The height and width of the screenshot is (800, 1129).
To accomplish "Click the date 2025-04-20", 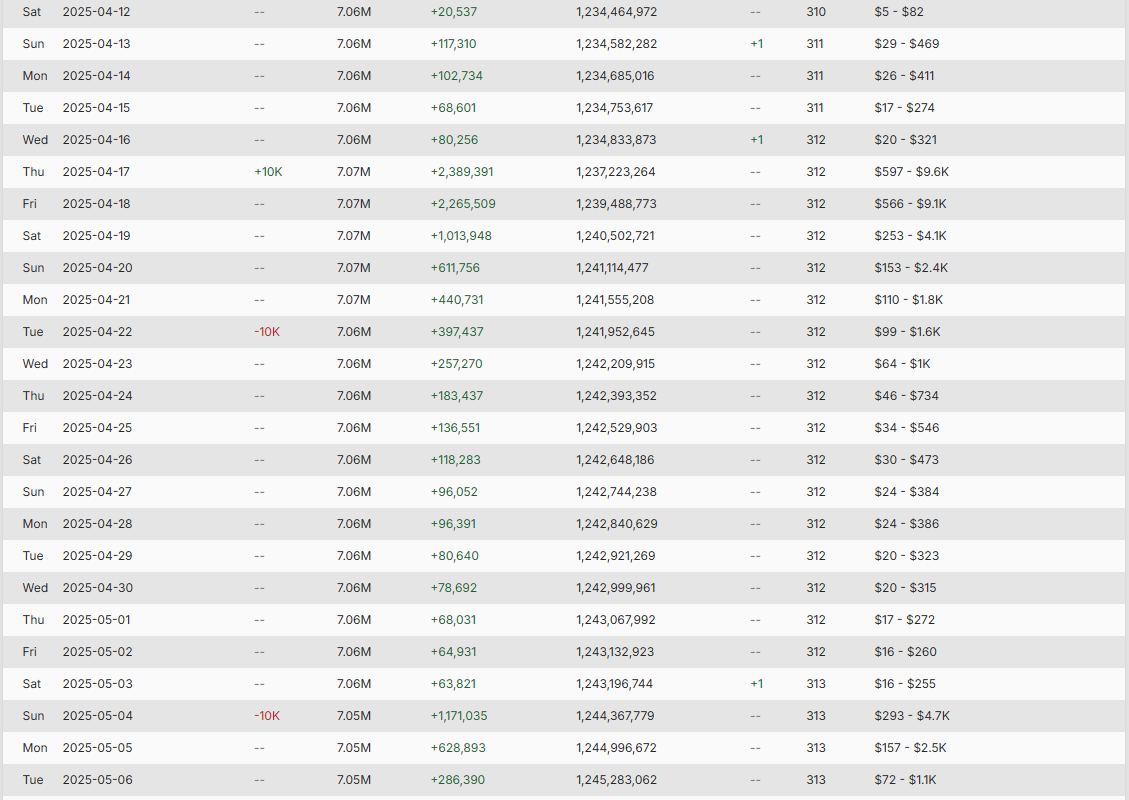I will click(97, 268).
